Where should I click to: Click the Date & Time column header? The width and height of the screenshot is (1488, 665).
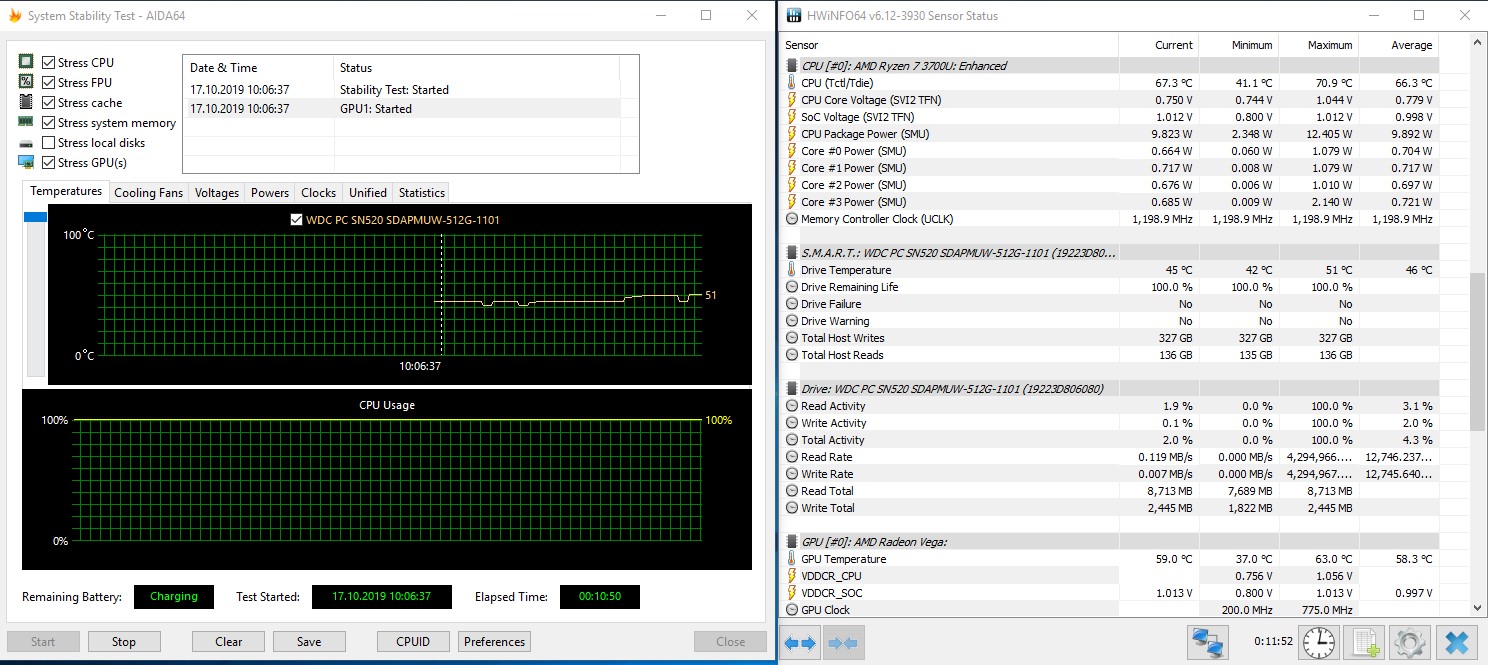pyautogui.click(x=258, y=68)
